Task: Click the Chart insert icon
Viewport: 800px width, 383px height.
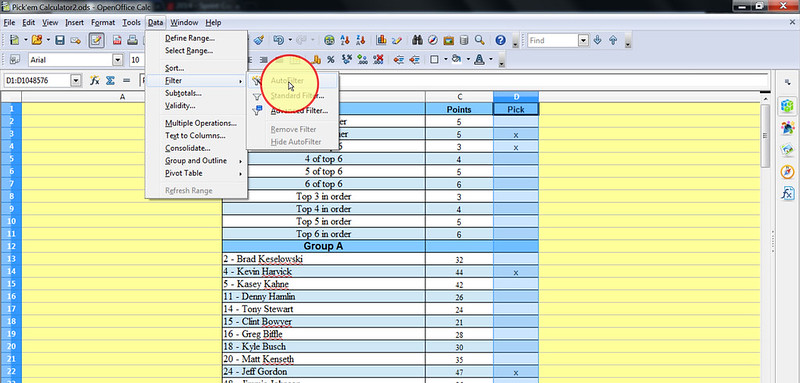Action: click(381, 40)
